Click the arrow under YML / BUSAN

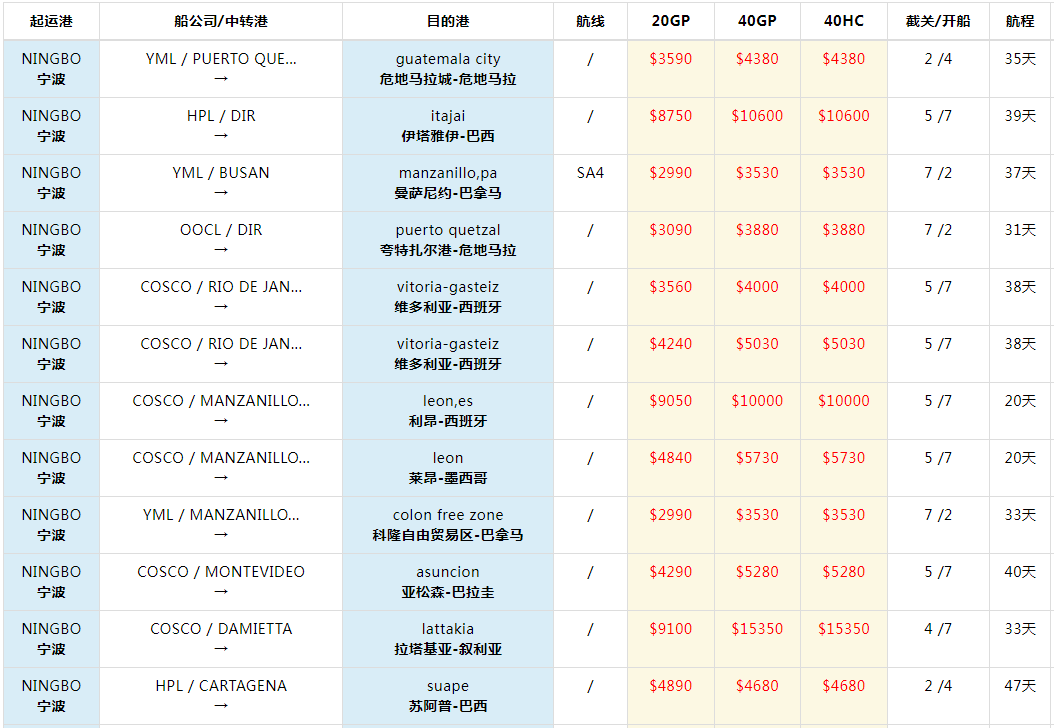(221, 193)
